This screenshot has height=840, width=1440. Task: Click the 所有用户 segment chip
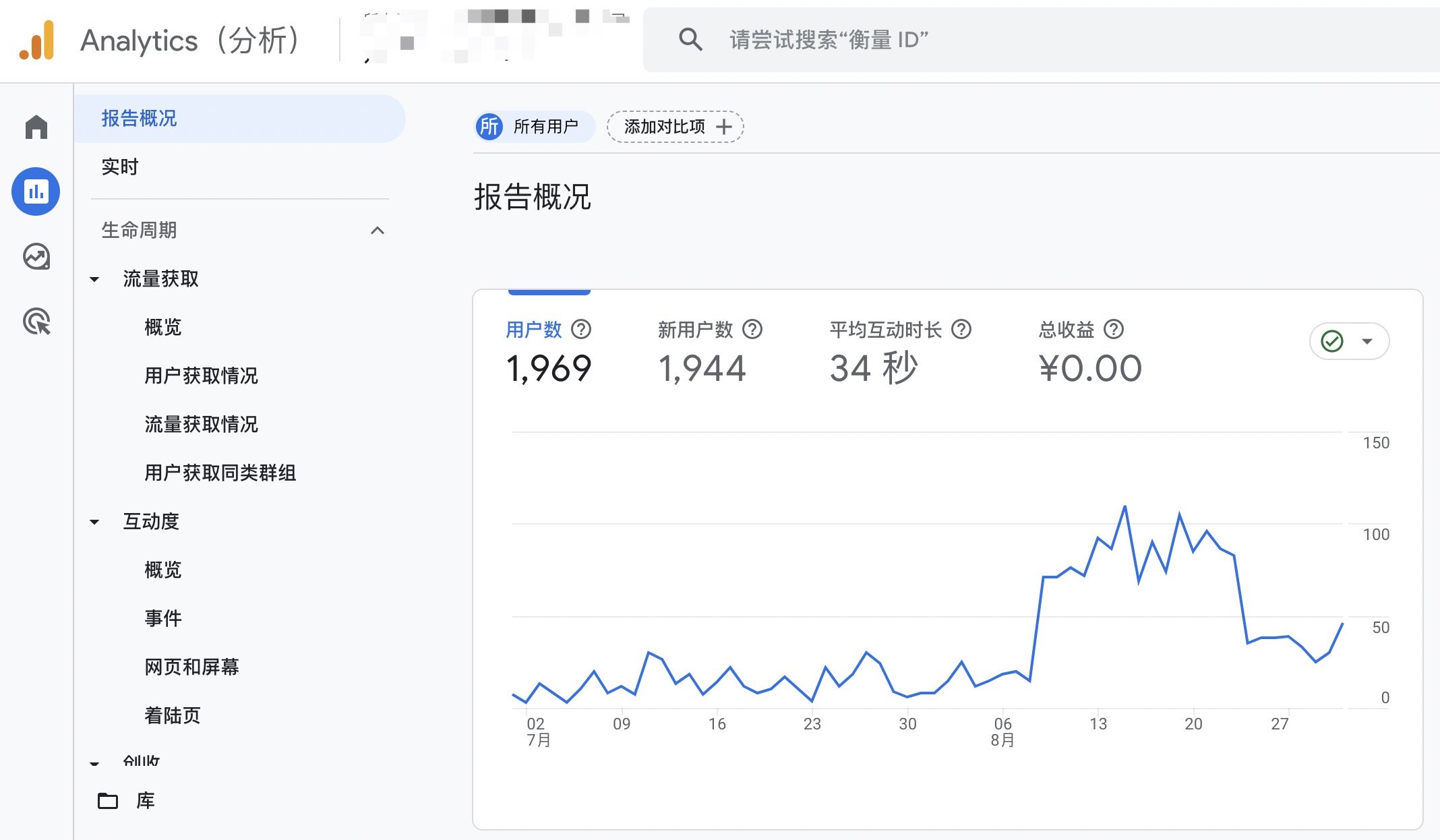[535, 126]
